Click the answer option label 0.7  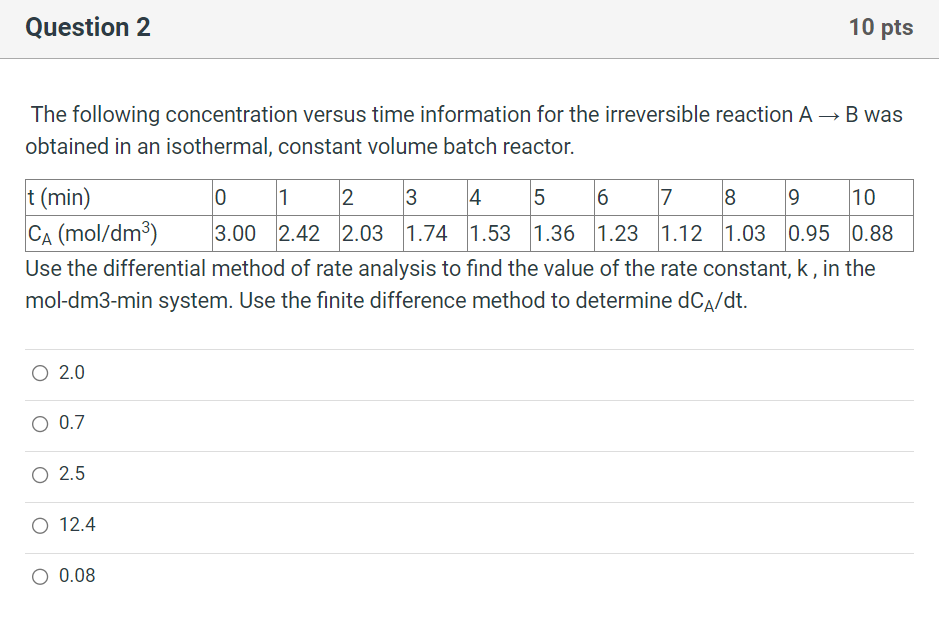72,424
